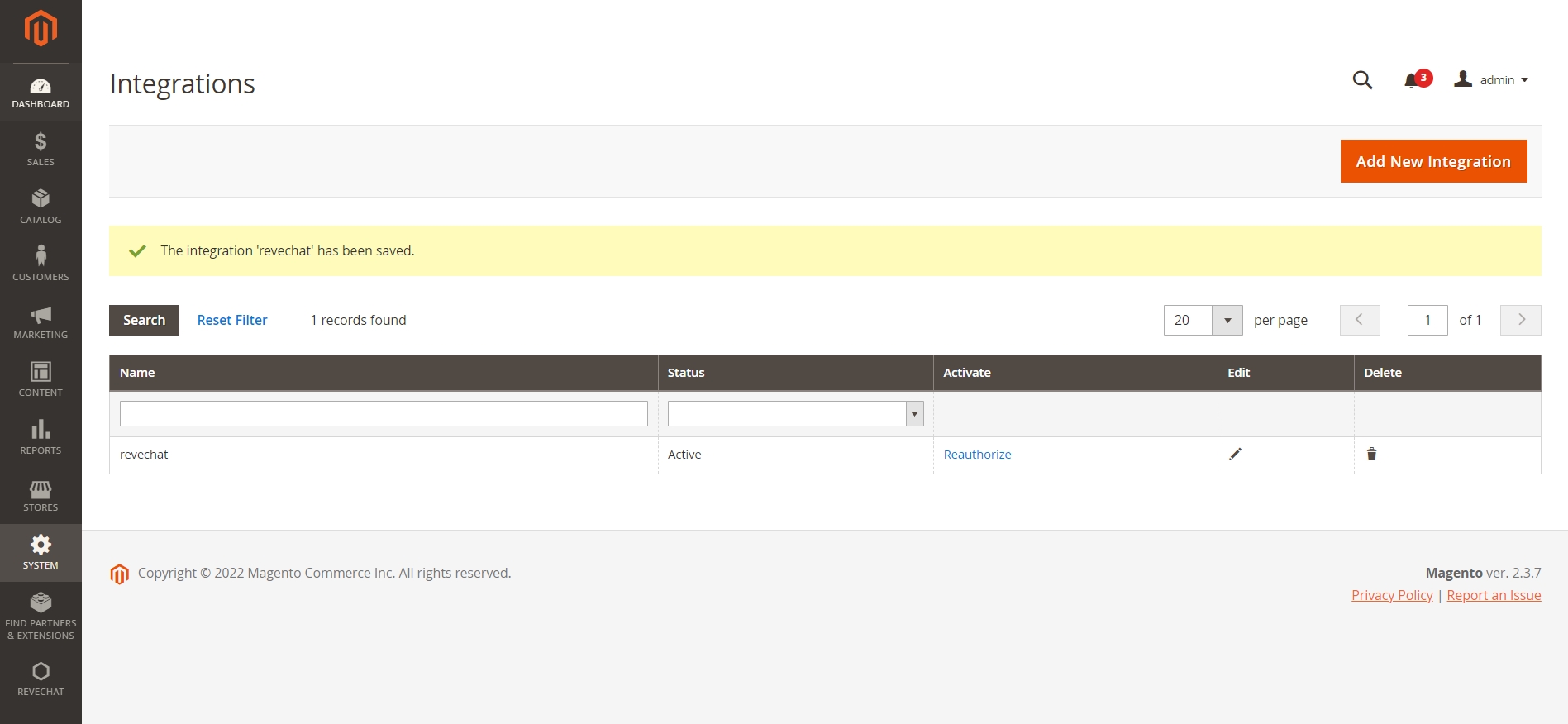Expand the admin account dropdown

coord(1492,80)
